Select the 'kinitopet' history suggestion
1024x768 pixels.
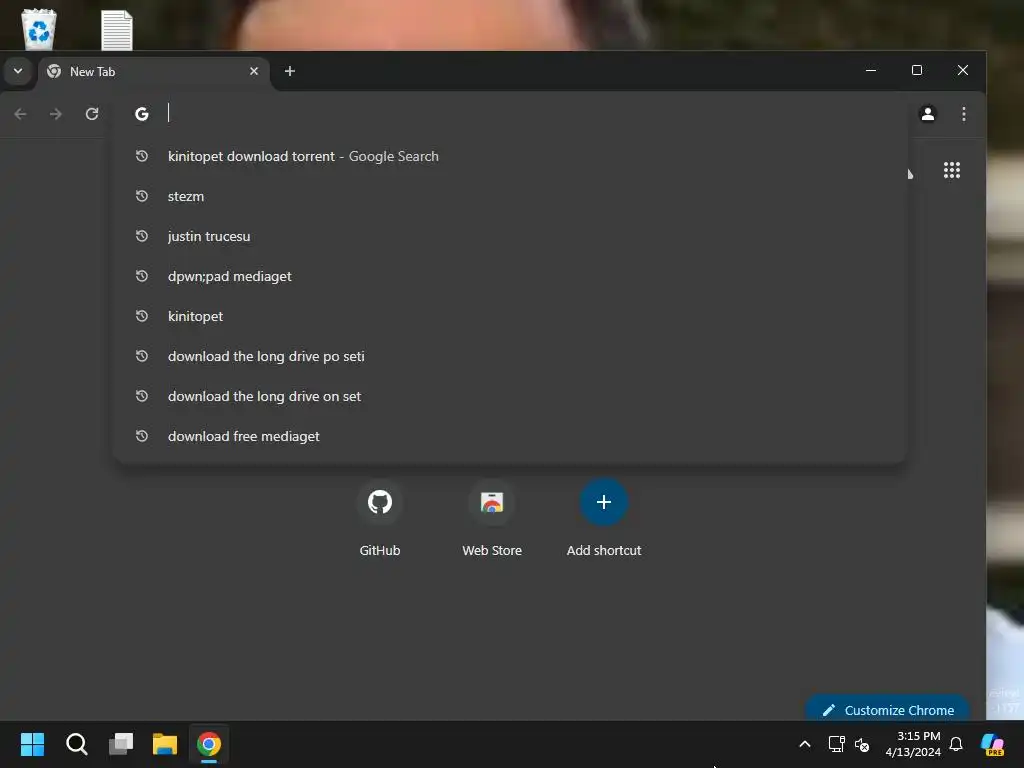509,316
